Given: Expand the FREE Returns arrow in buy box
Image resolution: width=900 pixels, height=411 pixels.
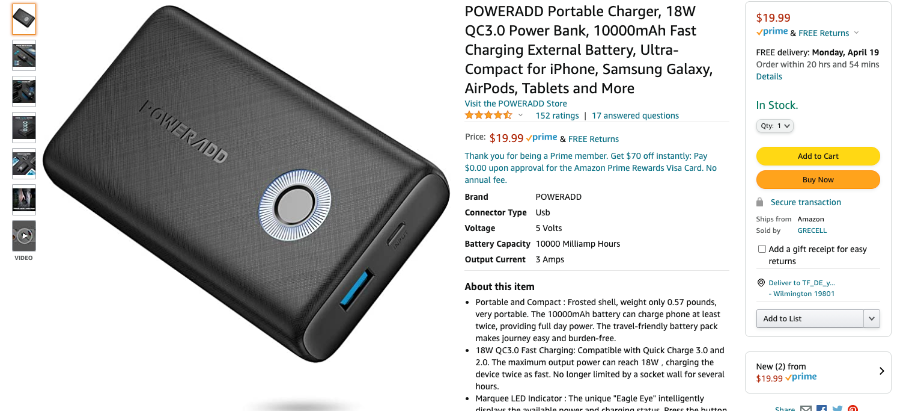Looking at the screenshot, I should click(x=856, y=33).
